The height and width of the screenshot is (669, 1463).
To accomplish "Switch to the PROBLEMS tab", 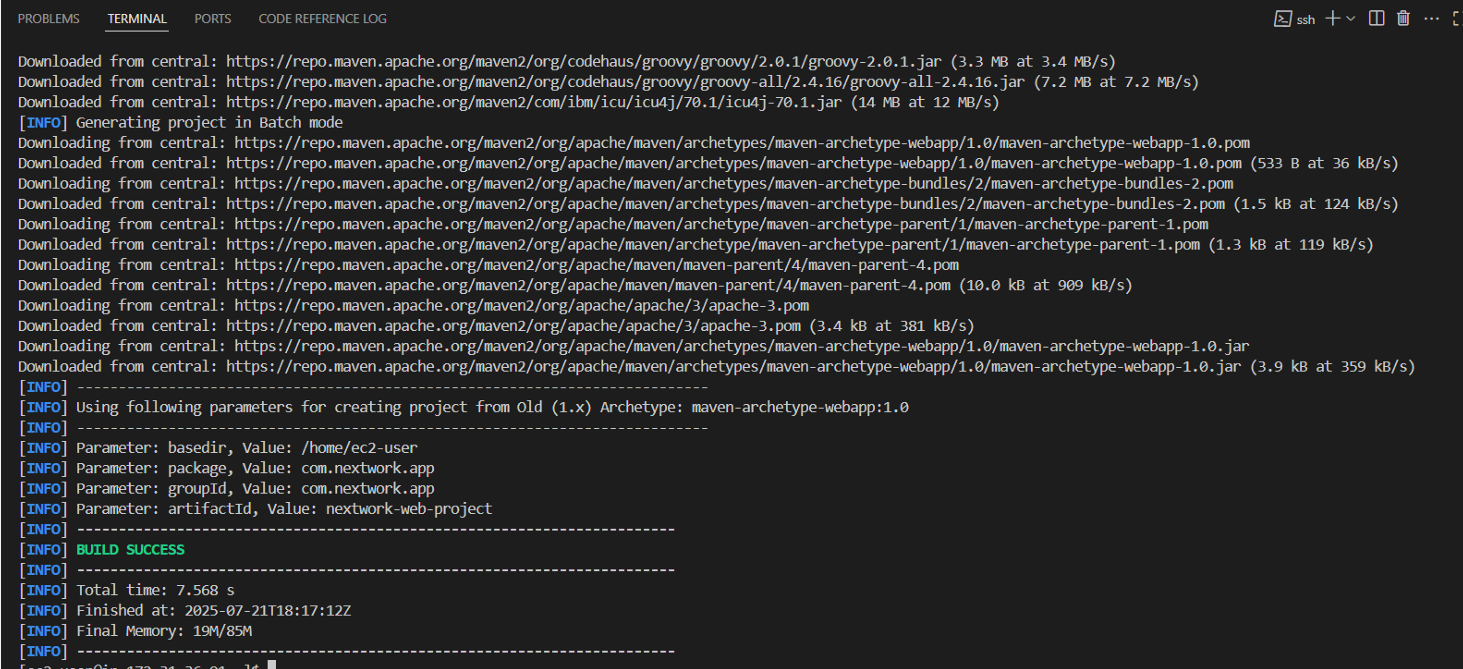I will (x=49, y=19).
